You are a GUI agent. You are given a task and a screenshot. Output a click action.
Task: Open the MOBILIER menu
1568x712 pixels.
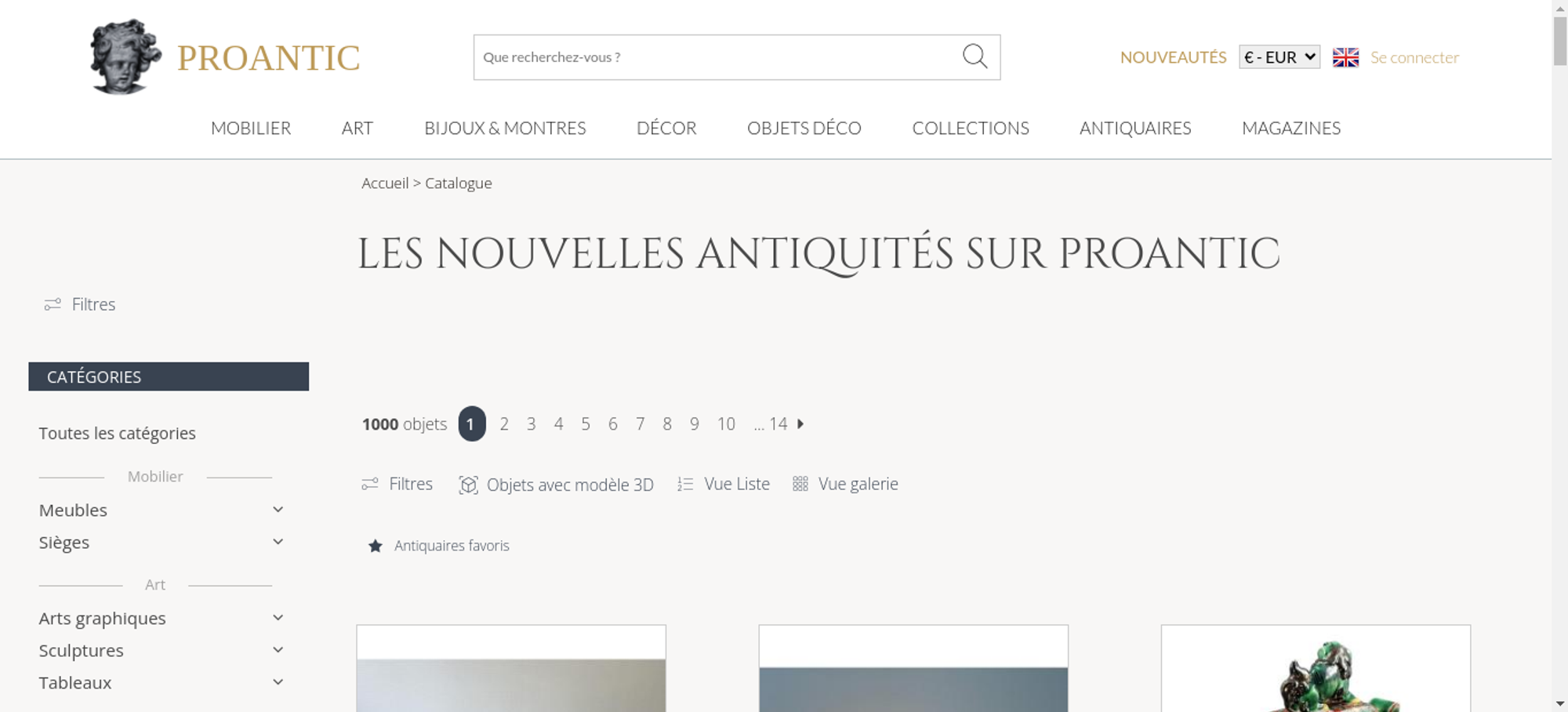point(251,128)
